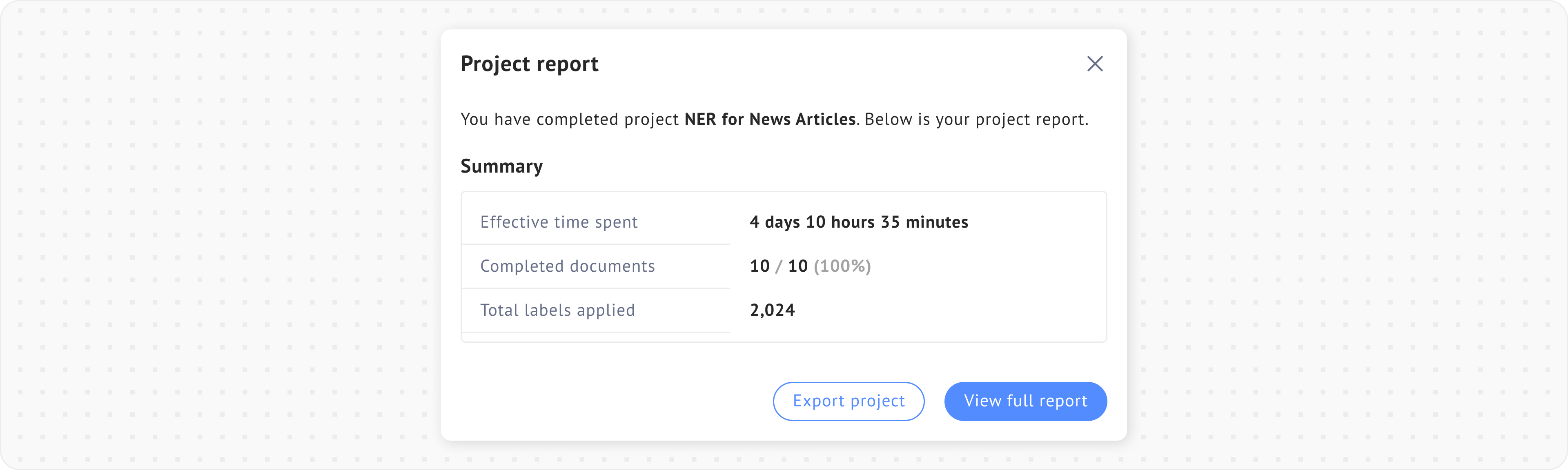Click the second 10 after the slash

pos(797,266)
